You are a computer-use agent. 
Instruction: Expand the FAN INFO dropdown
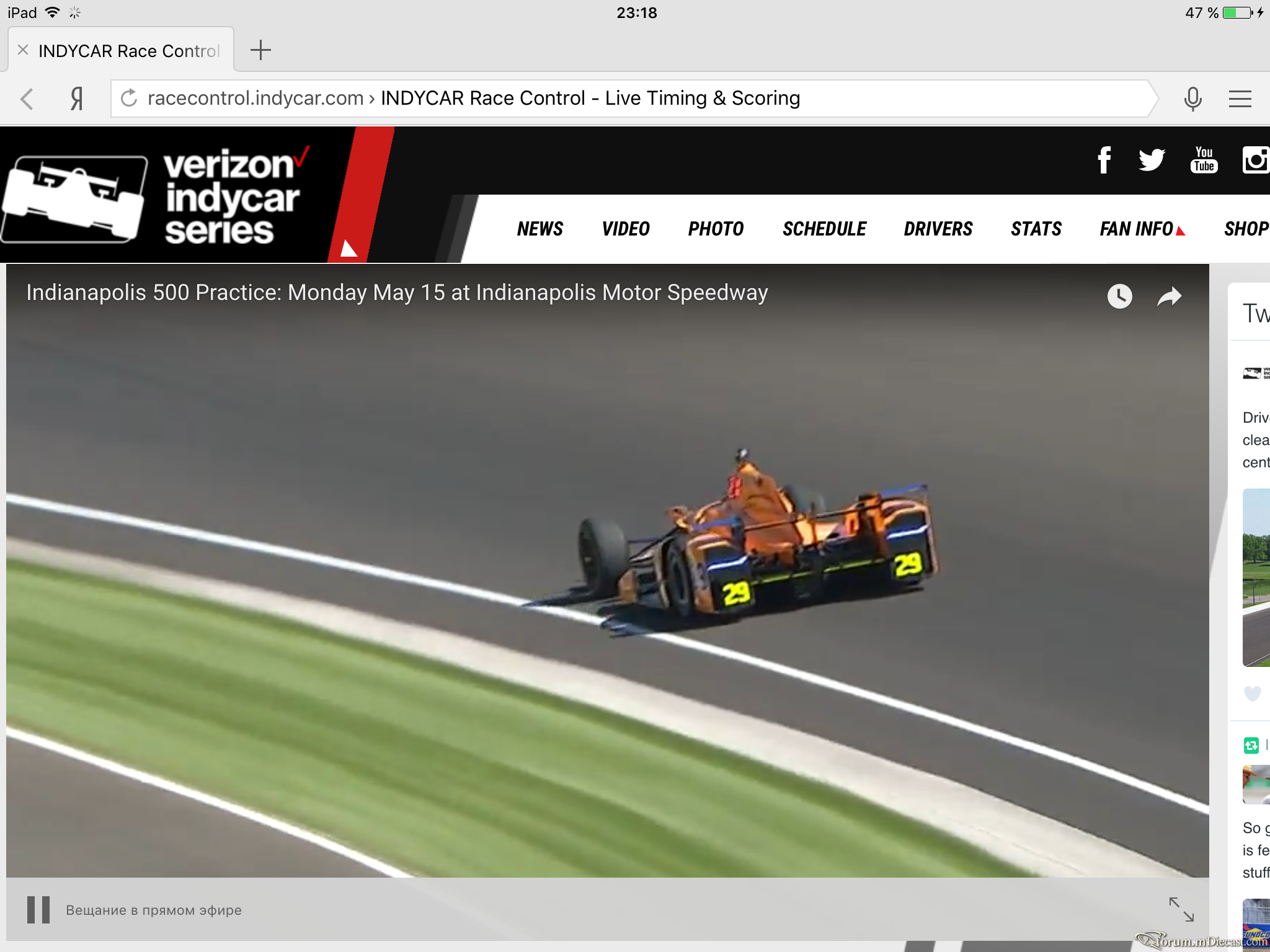pos(1142,229)
